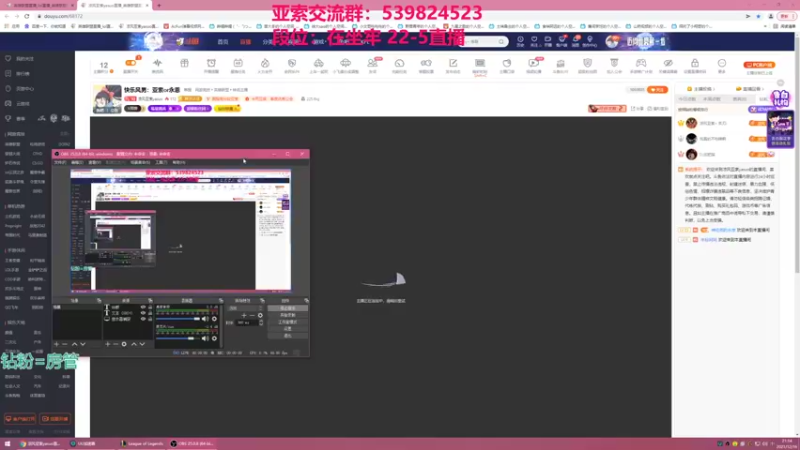This screenshot has width=800, height=450.
Task: Open the 场景集合 menu in OBS
Action: 140,162
